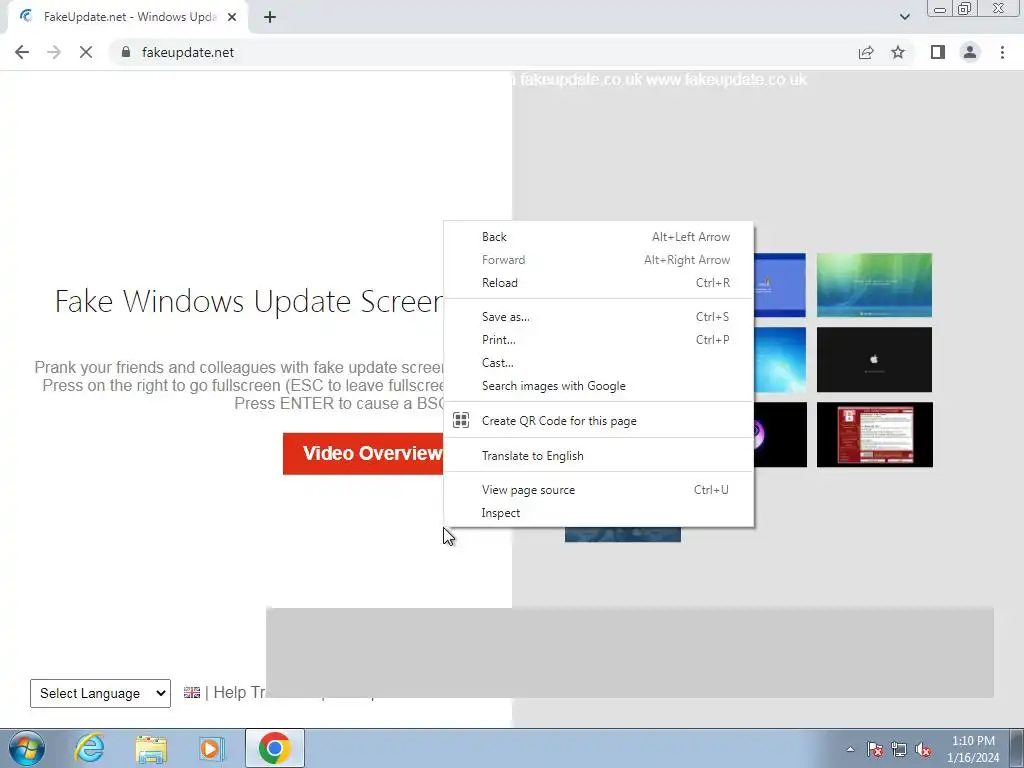The image size is (1024, 768).
Task: Choose View page source
Action: 598,490
